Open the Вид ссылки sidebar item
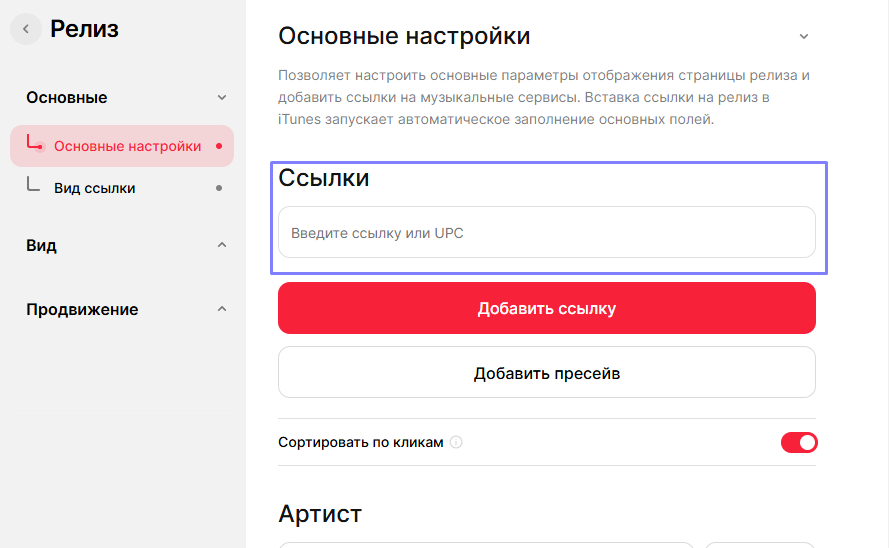Screen dimensions: 889x548 point(95,188)
